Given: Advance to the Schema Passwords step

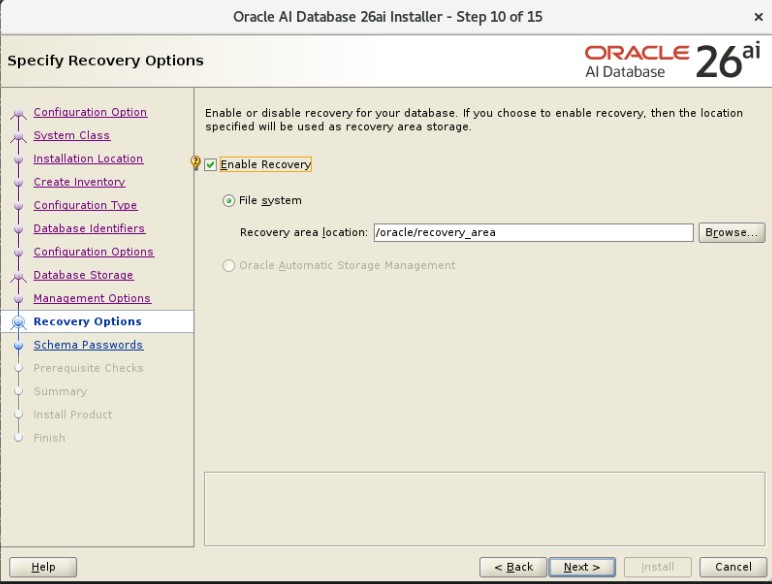Looking at the screenshot, I should click(x=88, y=345).
